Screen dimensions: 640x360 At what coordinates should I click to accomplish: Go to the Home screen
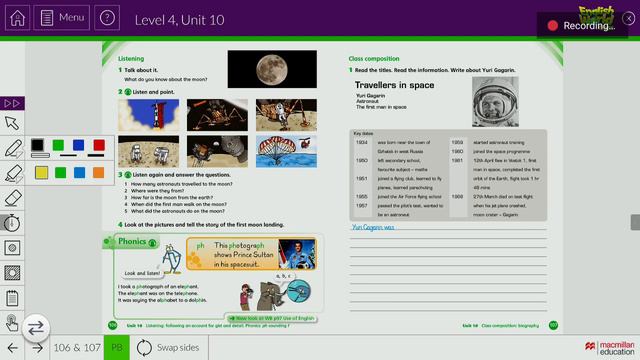click(x=17, y=18)
